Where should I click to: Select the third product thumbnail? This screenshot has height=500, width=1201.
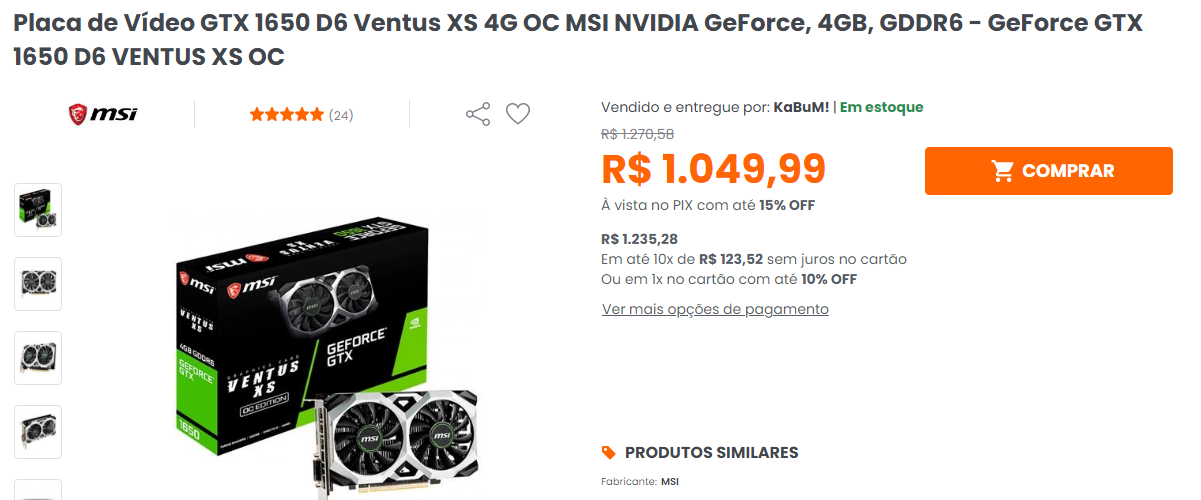click(x=38, y=358)
